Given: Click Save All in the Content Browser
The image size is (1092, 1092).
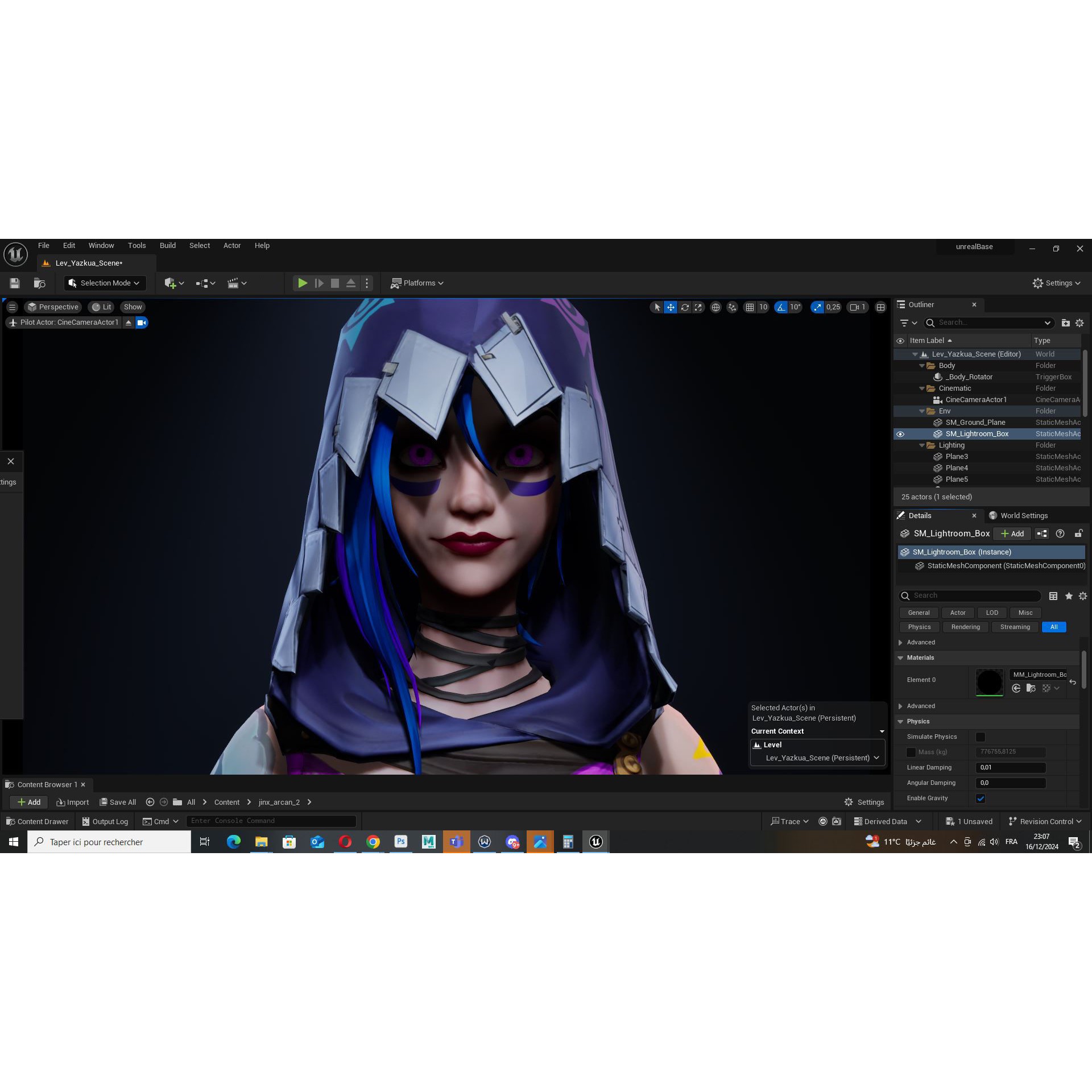Looking at the screenshot, I should pyautogui.click(x=118, y=803).
